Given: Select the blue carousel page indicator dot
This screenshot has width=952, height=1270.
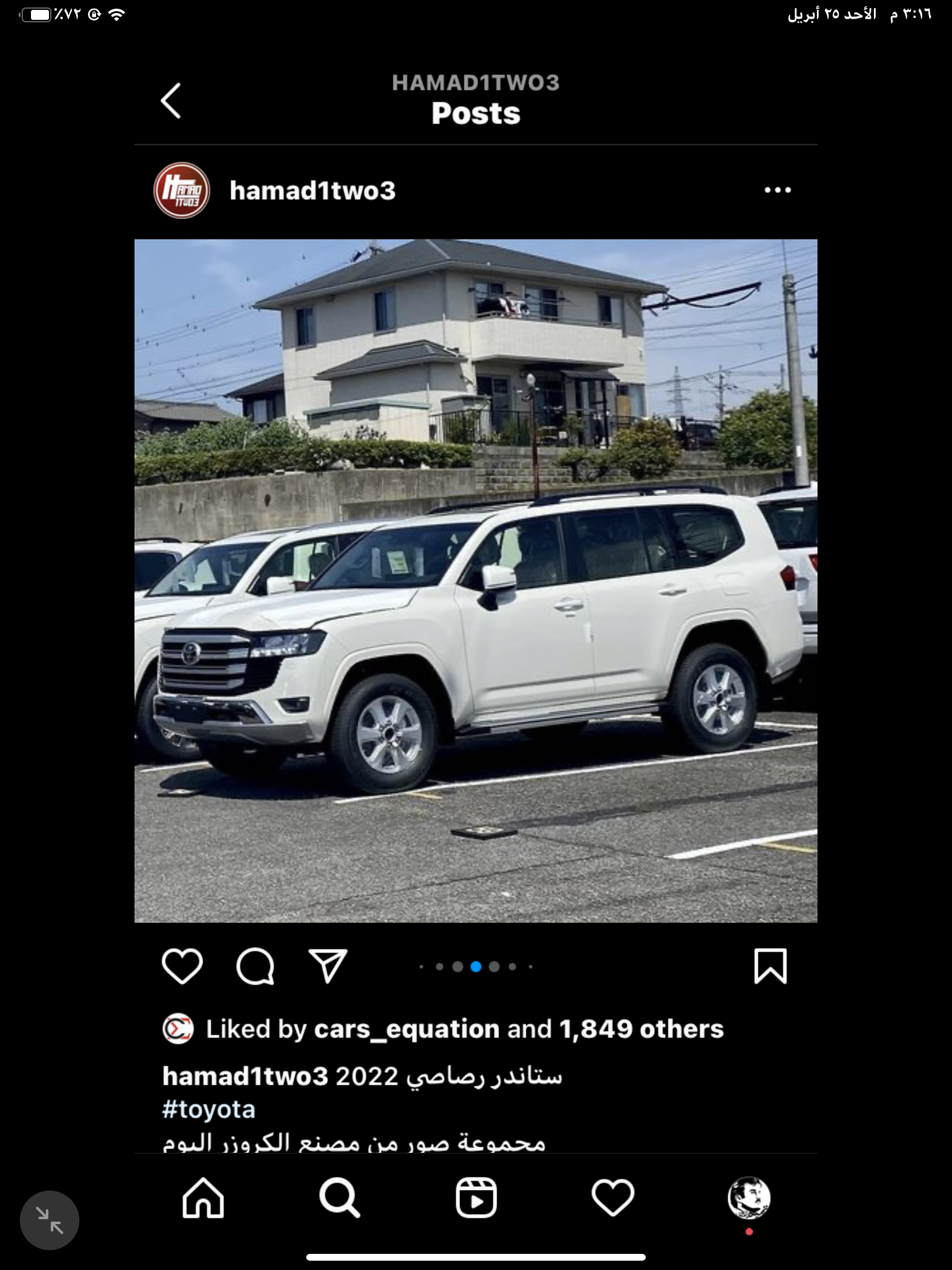Looking at the screenshot, I should (476, 966).
